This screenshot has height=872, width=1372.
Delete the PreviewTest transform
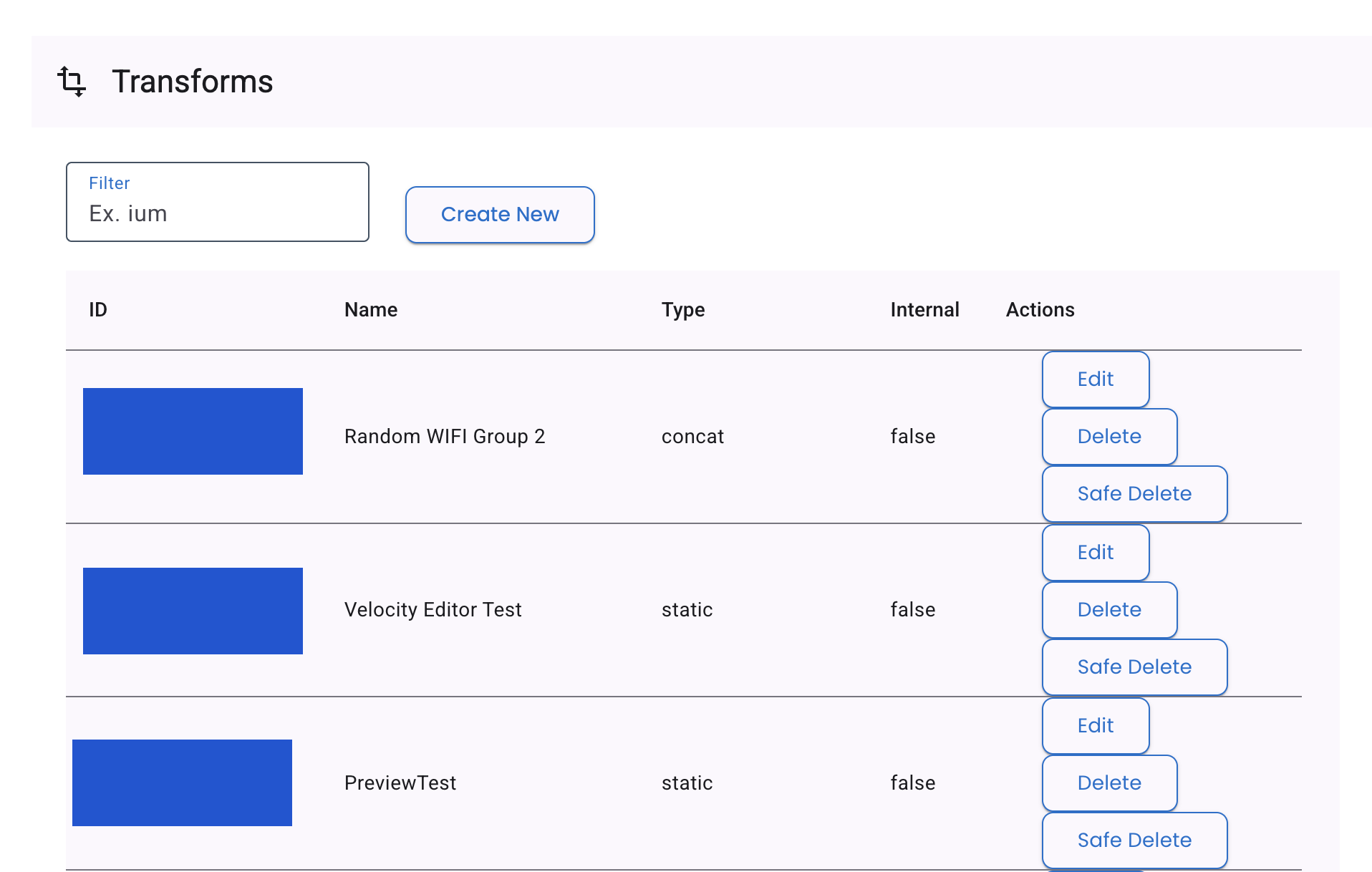coord(1109,783)
